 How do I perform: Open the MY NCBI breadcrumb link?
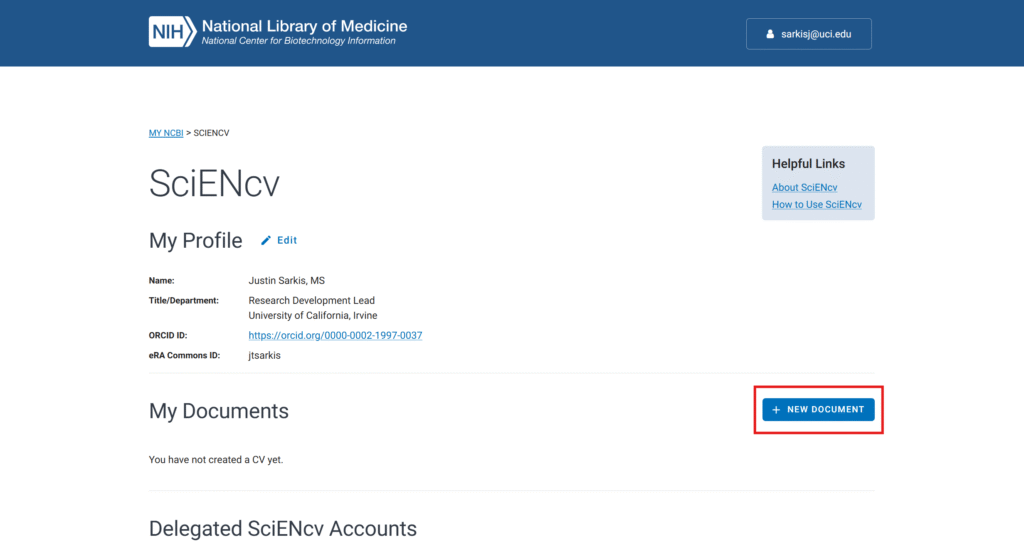166,133
